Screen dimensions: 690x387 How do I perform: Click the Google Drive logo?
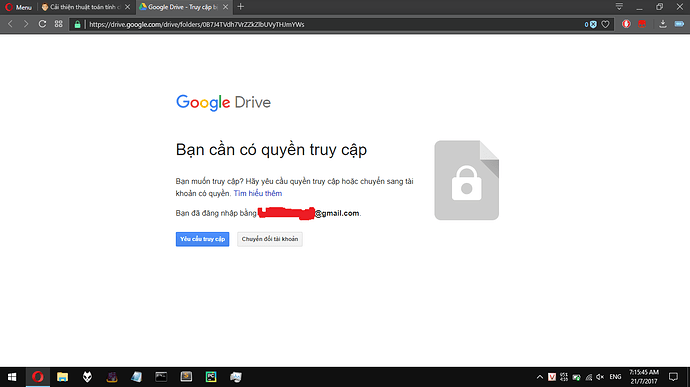(223, 103)
